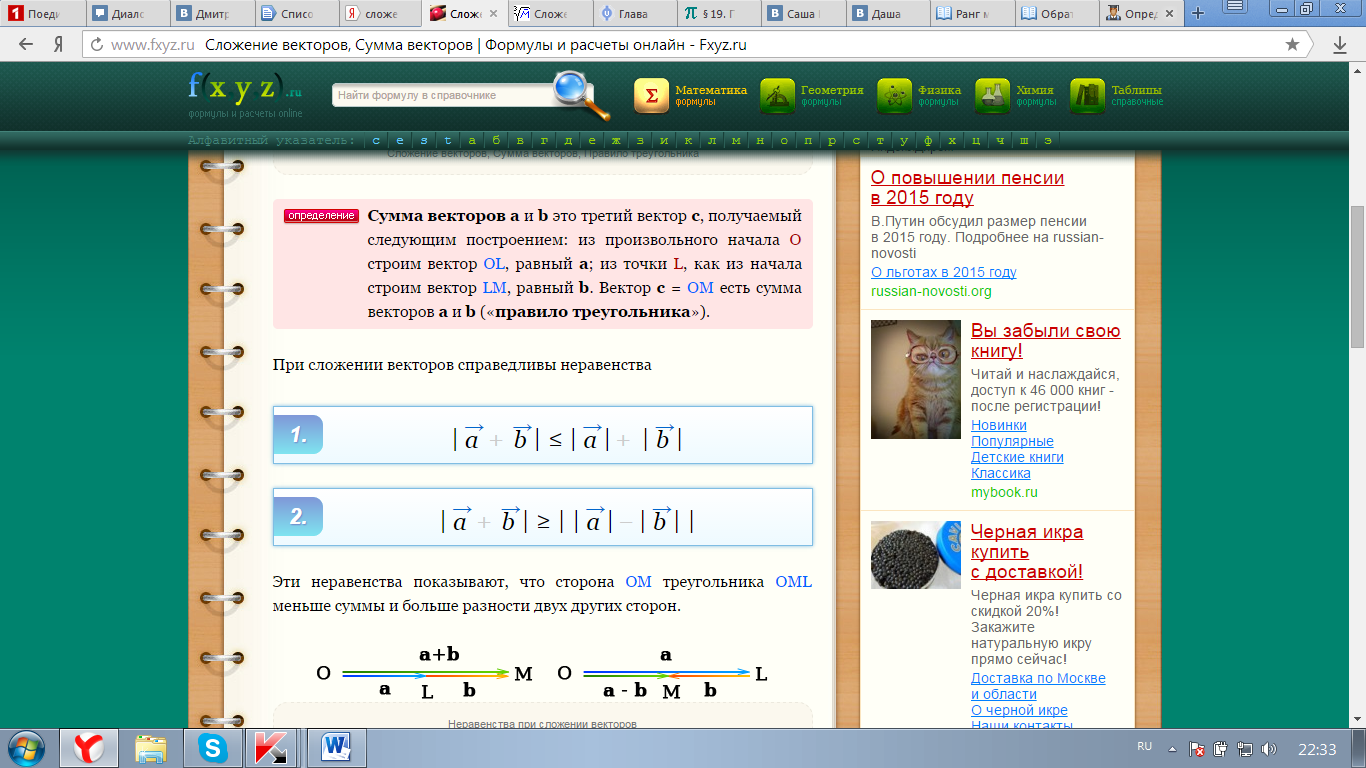Click the network tray icon
Image resolution: width=1366 pixels, height=768 pixels.
(1245, 748)
